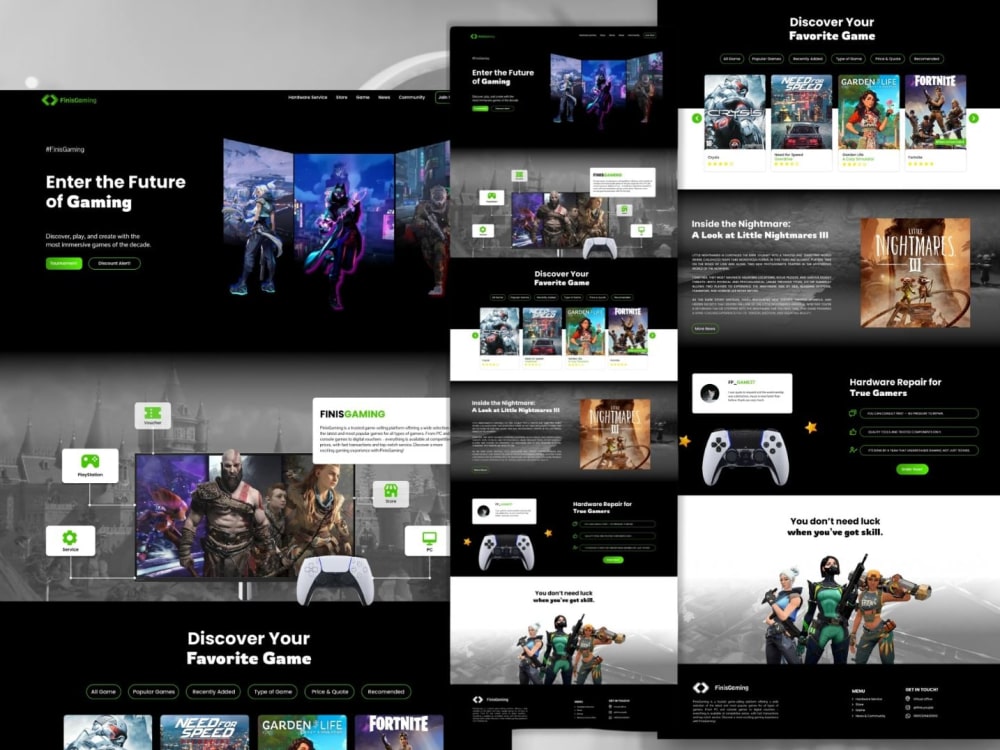Open the Fortnite cover at the bottom of the left mockup
1000x750 pixels.
tap(399, 732)
